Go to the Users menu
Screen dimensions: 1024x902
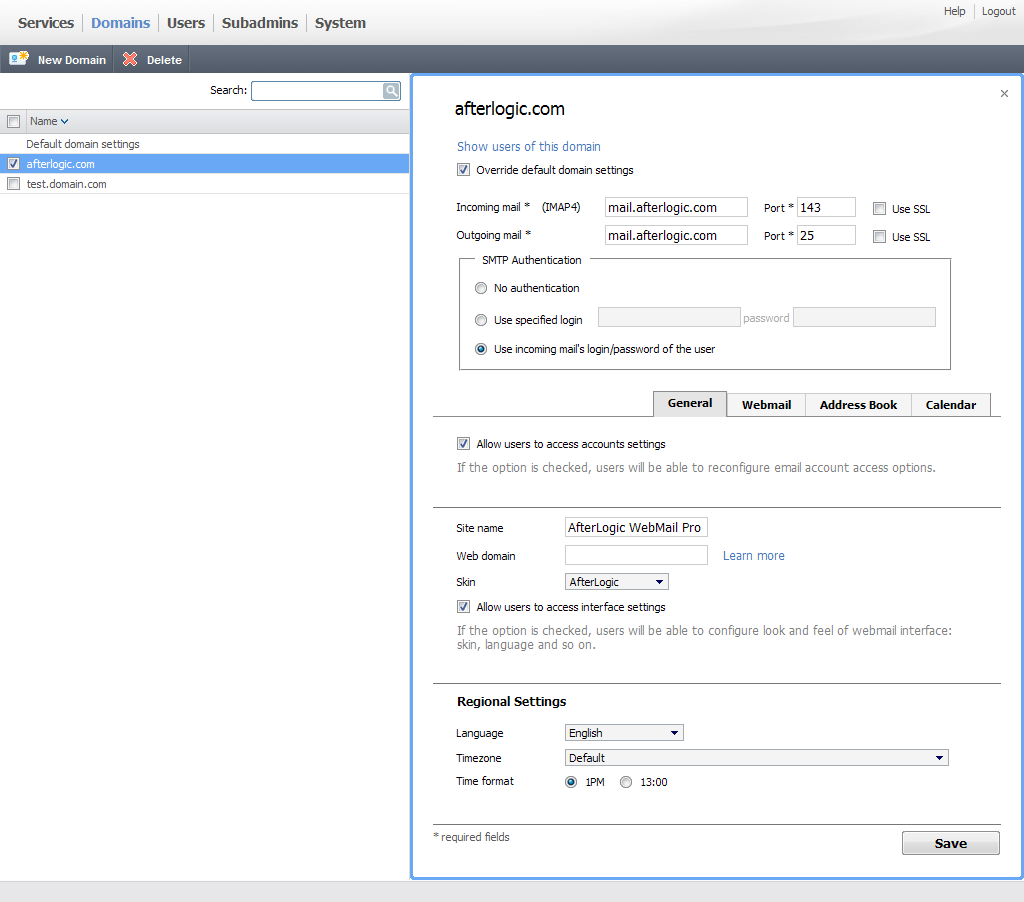[x=186, y=23]
